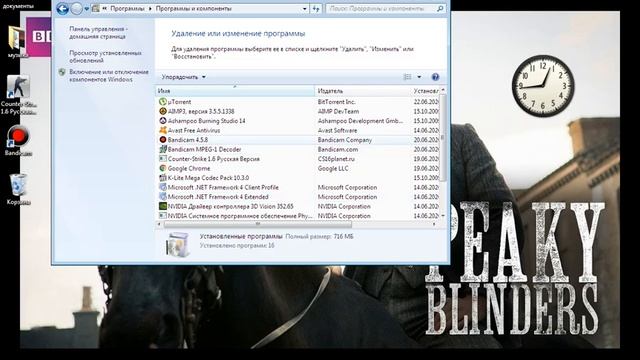Click the help question mark icon
Image resolution: width=640 pixels, height=360 pixels.
pyautogui.click(x=436, y=77)
